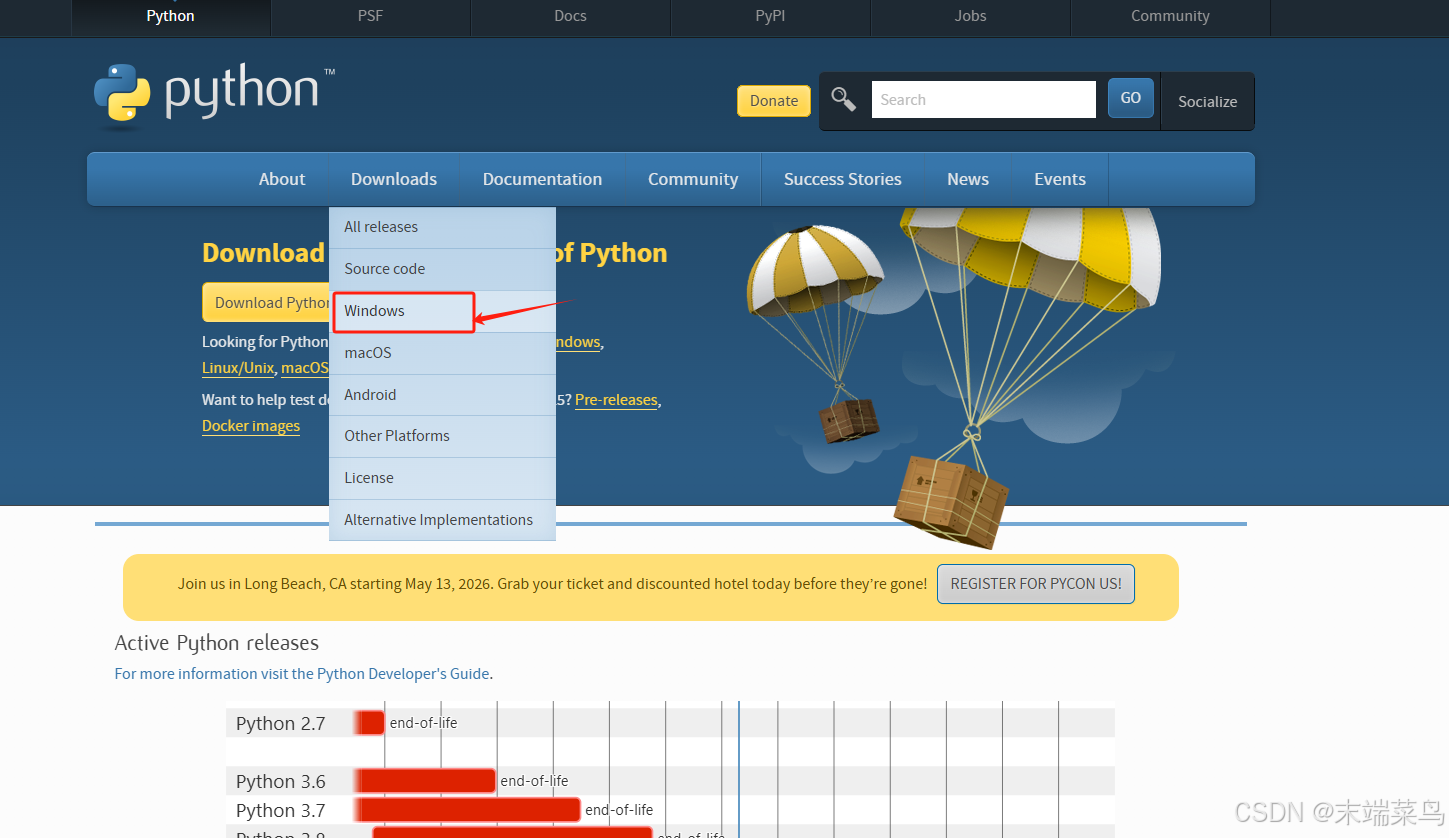Open the About navigation menu
The height and width of the screenshot is (838, 1449).
(x=282, y=179)
